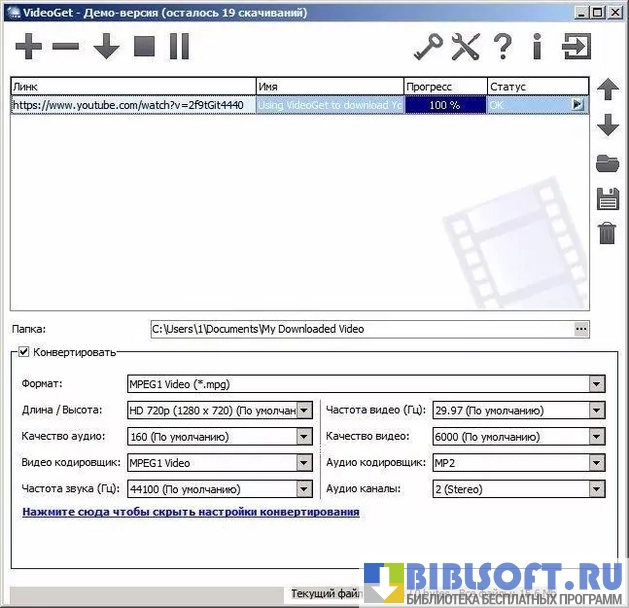Image resolution: width=629 pixels, height=608 pixels.
Task: Click the link to hide conversion settings
Action: [190, 512]
